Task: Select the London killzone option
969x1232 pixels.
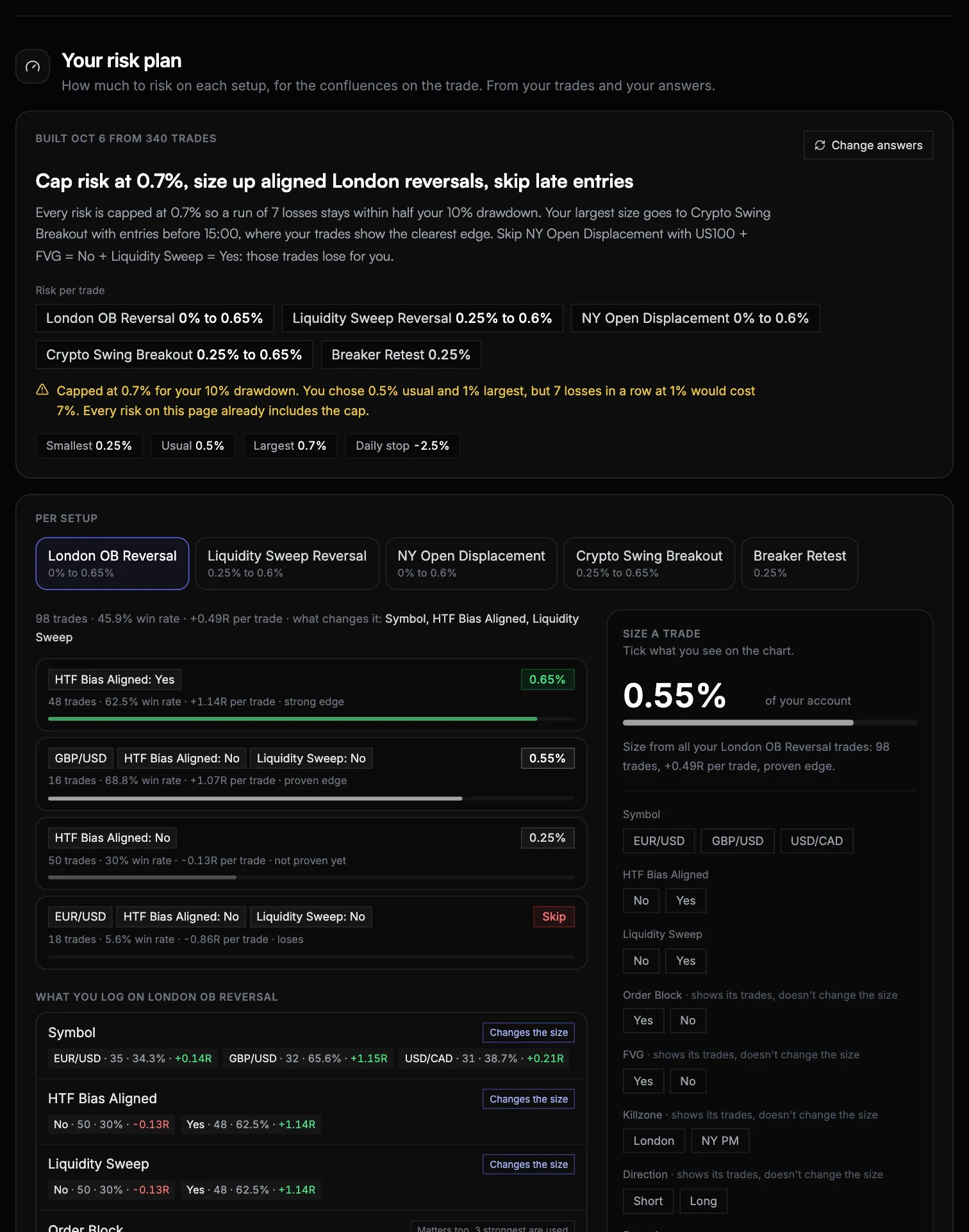Action: [x=654, y=1140]
